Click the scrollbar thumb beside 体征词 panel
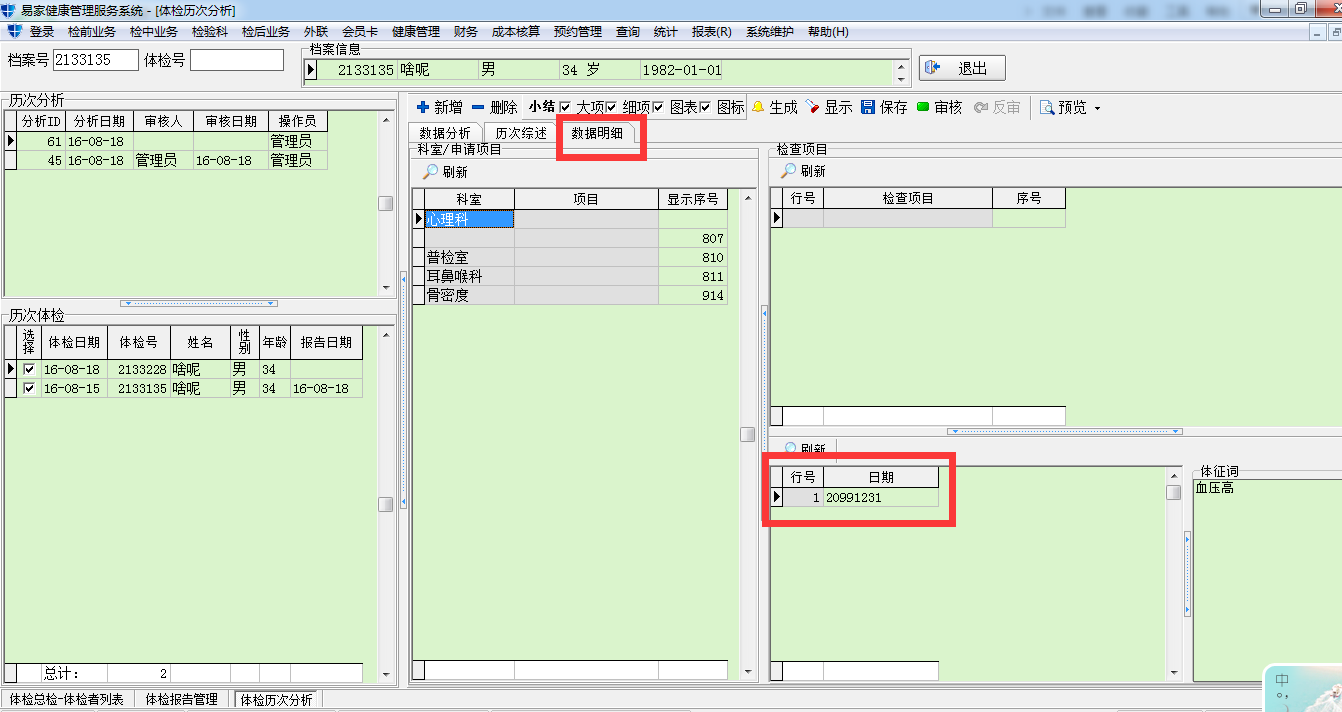Image resolution: width=1342 pixels, height=712 pixels. (1174, 492)
